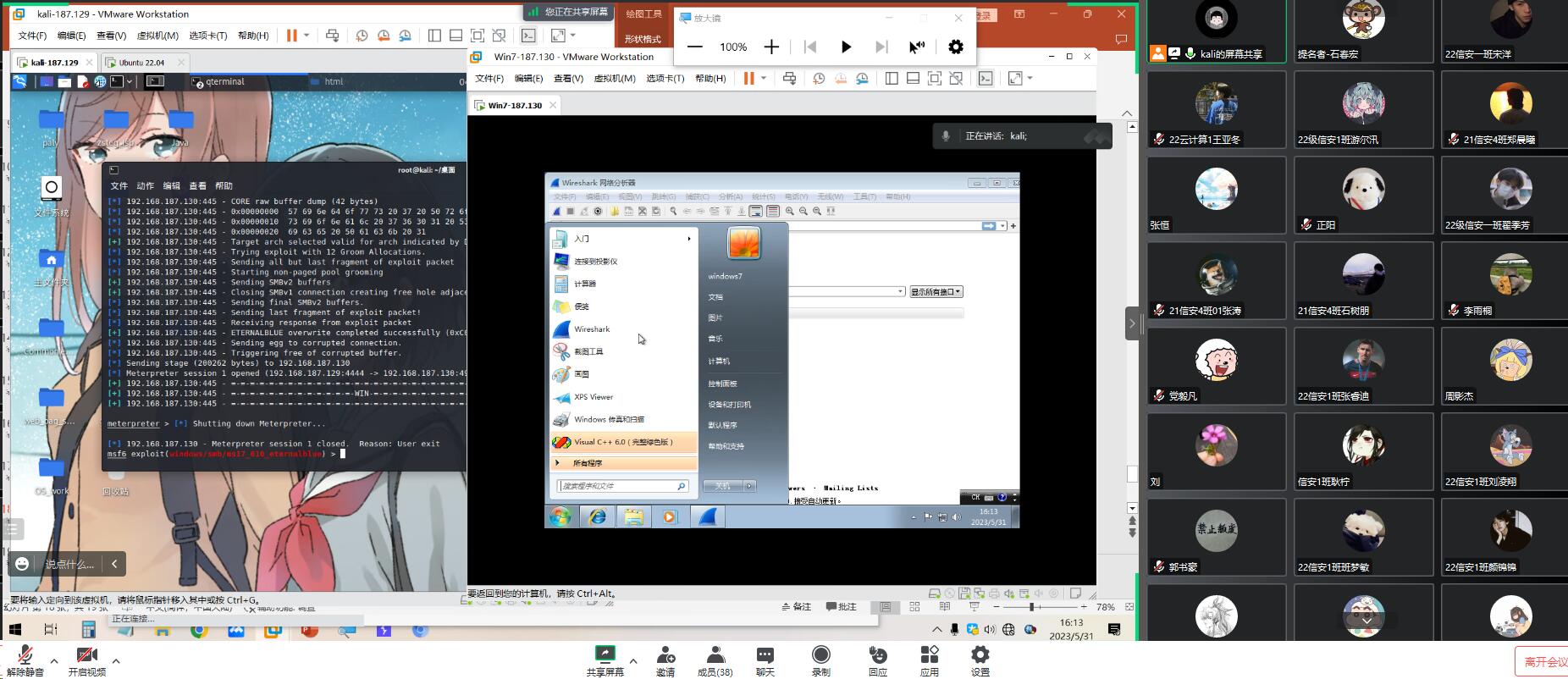Click 关机 button in Win7 Start menu
Image resolution: width=1568 pixels, height=679 pixels.
click(722, 486)
